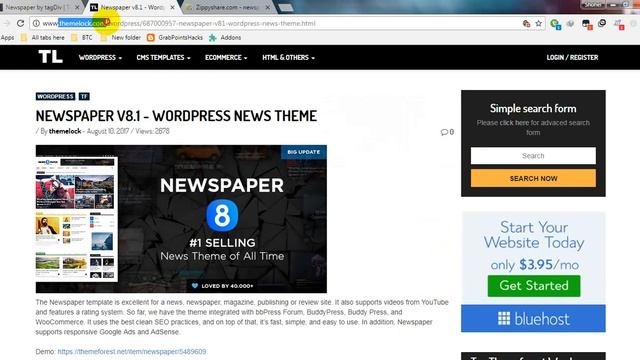Focus the Search input field

click(533, 156)
